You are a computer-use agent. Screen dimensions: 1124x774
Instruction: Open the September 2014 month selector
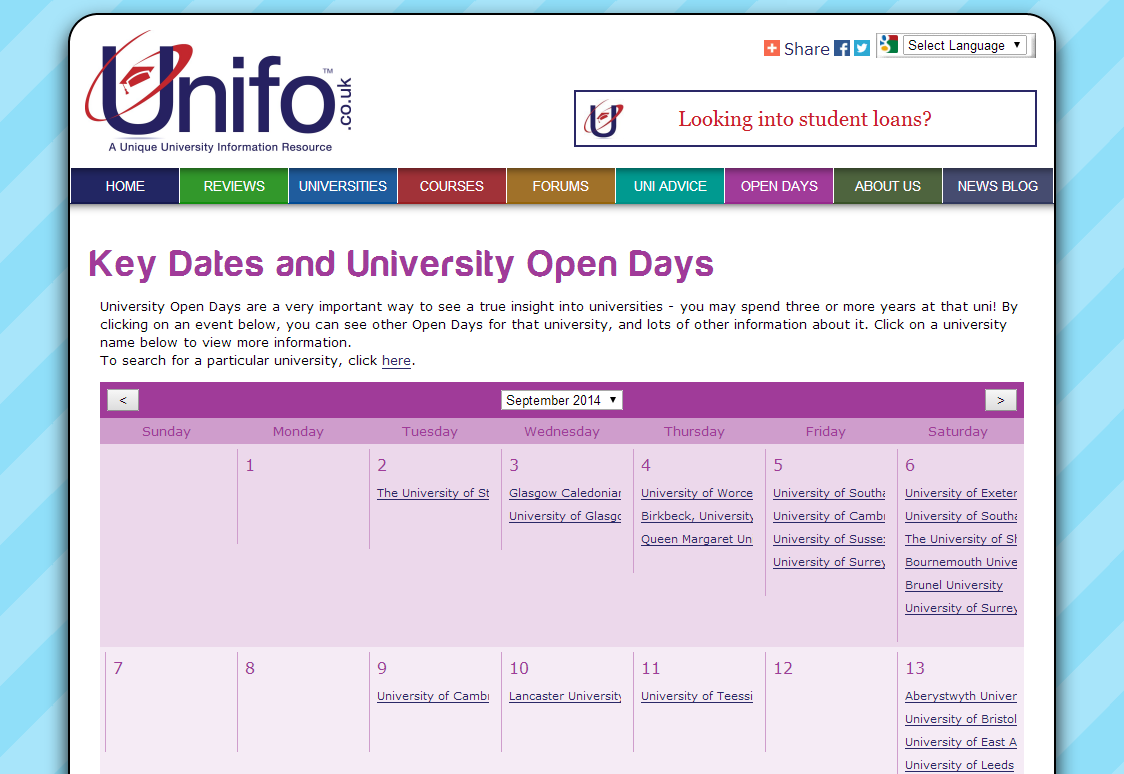point(561,399)
